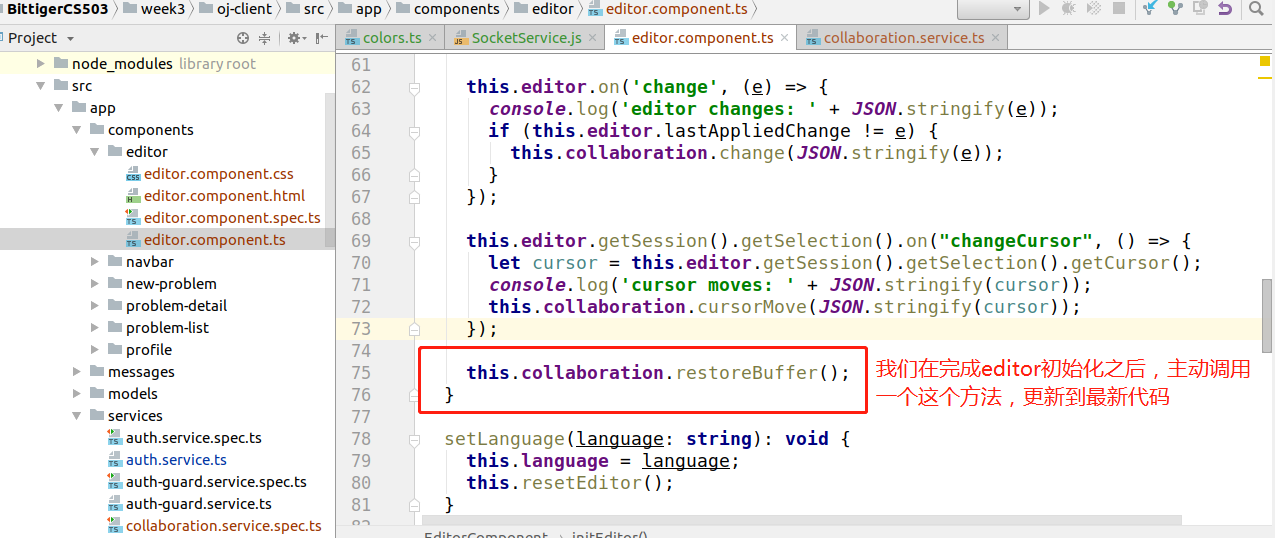The image size is (1275, 538).
Task: Collapse the components folder arrow
Action: pos(77,130)
